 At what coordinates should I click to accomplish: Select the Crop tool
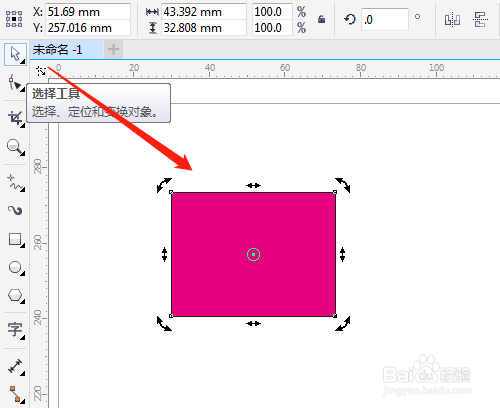15,118
